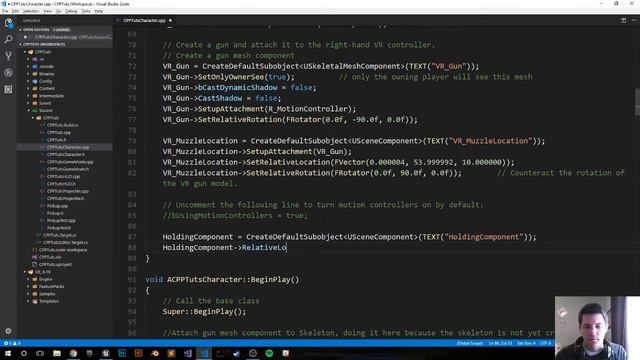
Task: Expand the Intermediate folder
Action: tap(51, 96)
